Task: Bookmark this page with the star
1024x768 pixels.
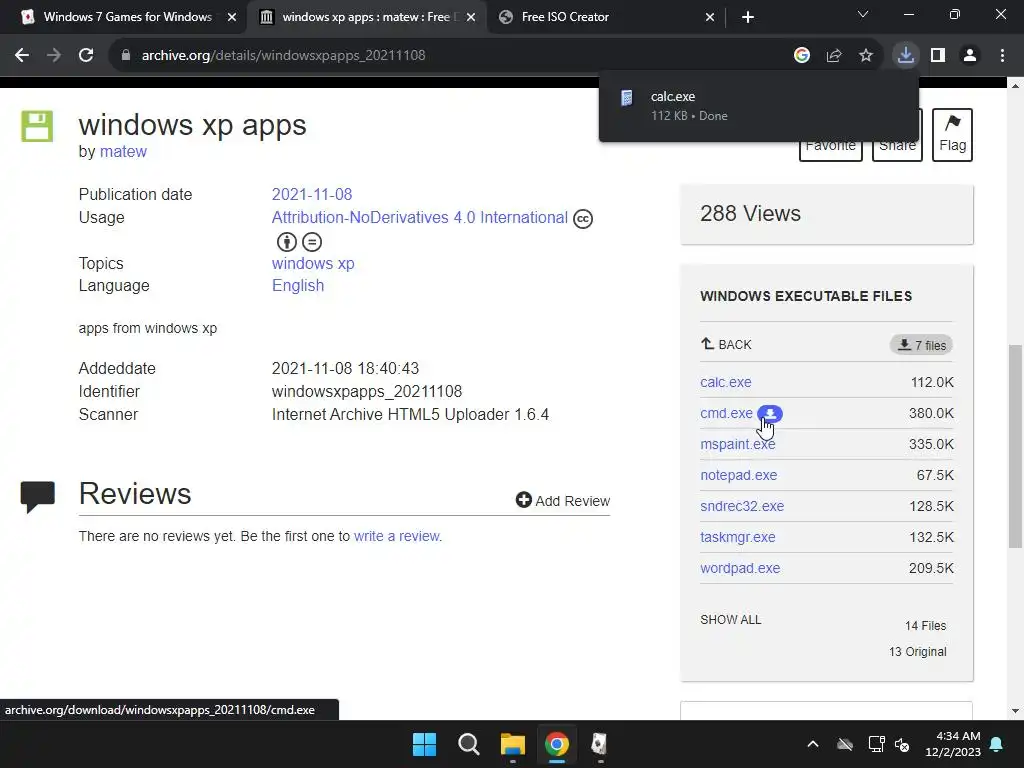Action: click(866, 56)
